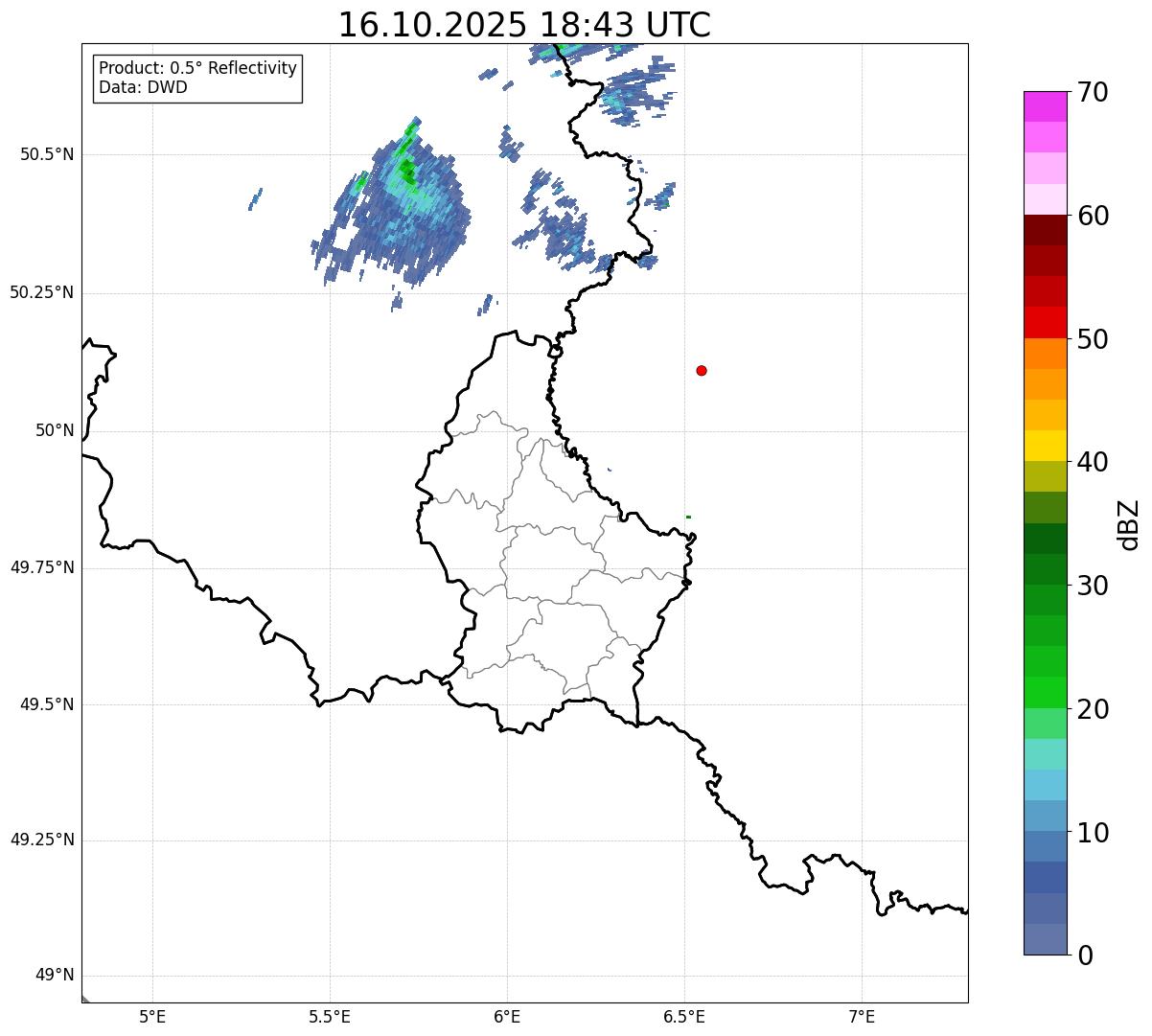
Task: Click the bright green colorbar segment above 20
Action: (x=1045, y=693)
